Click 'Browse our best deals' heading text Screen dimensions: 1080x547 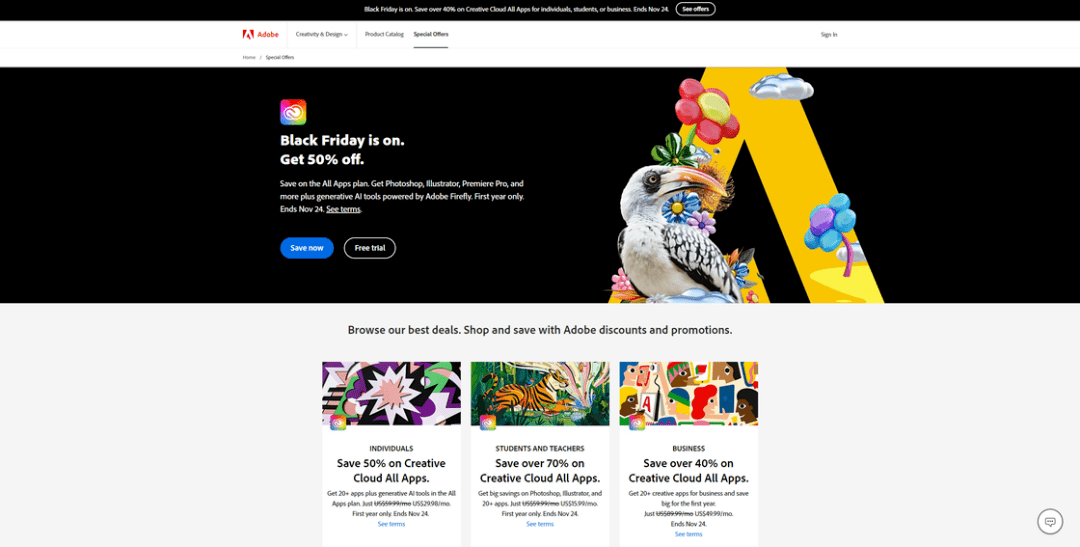(540, 330)
